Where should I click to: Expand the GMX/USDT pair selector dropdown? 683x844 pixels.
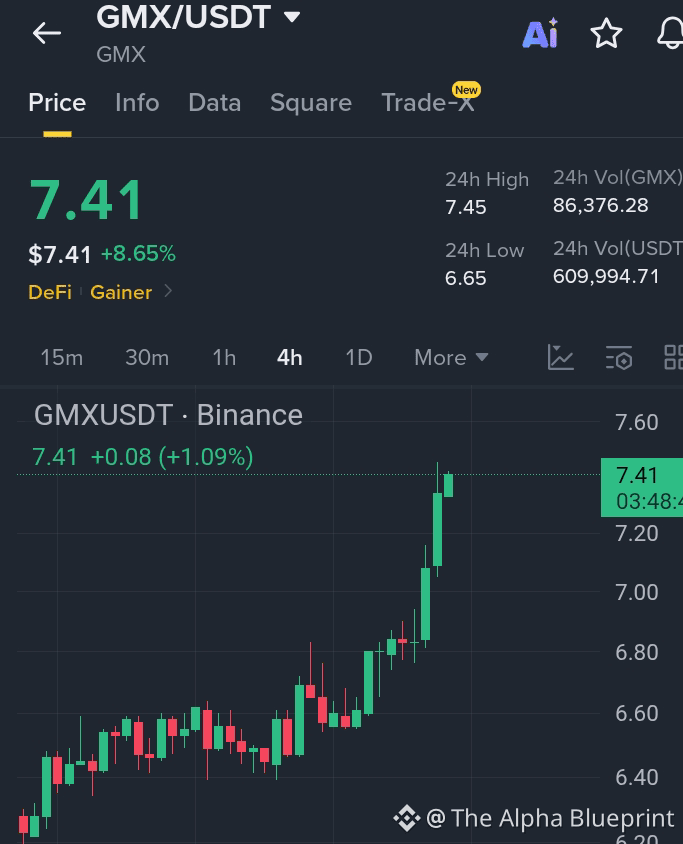point(292,17)
